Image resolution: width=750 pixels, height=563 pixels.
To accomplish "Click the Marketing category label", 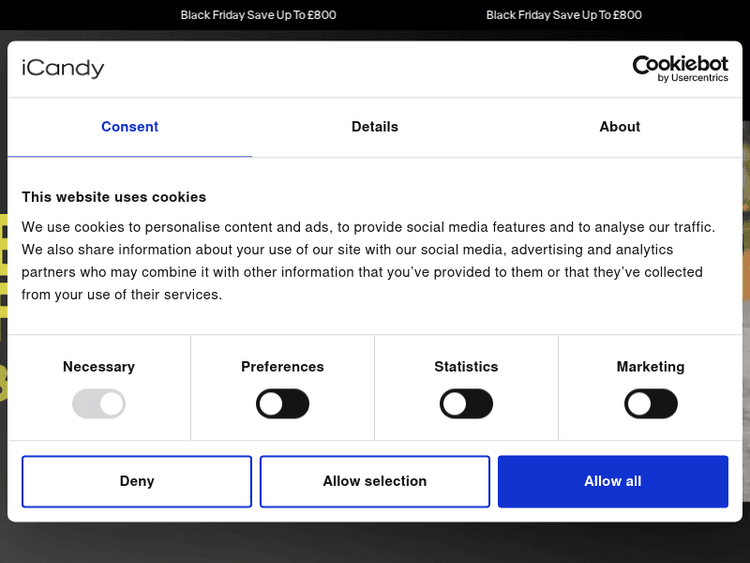I will tap(650, 367).
